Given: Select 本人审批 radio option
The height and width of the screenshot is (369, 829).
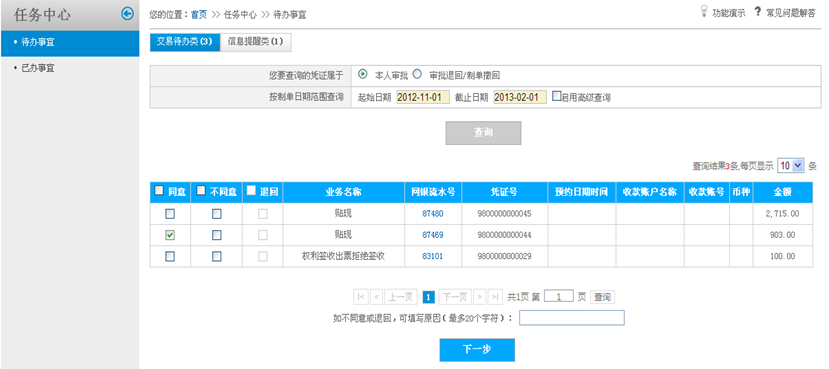Looking at the screenshot, I should tap(363, 75).
